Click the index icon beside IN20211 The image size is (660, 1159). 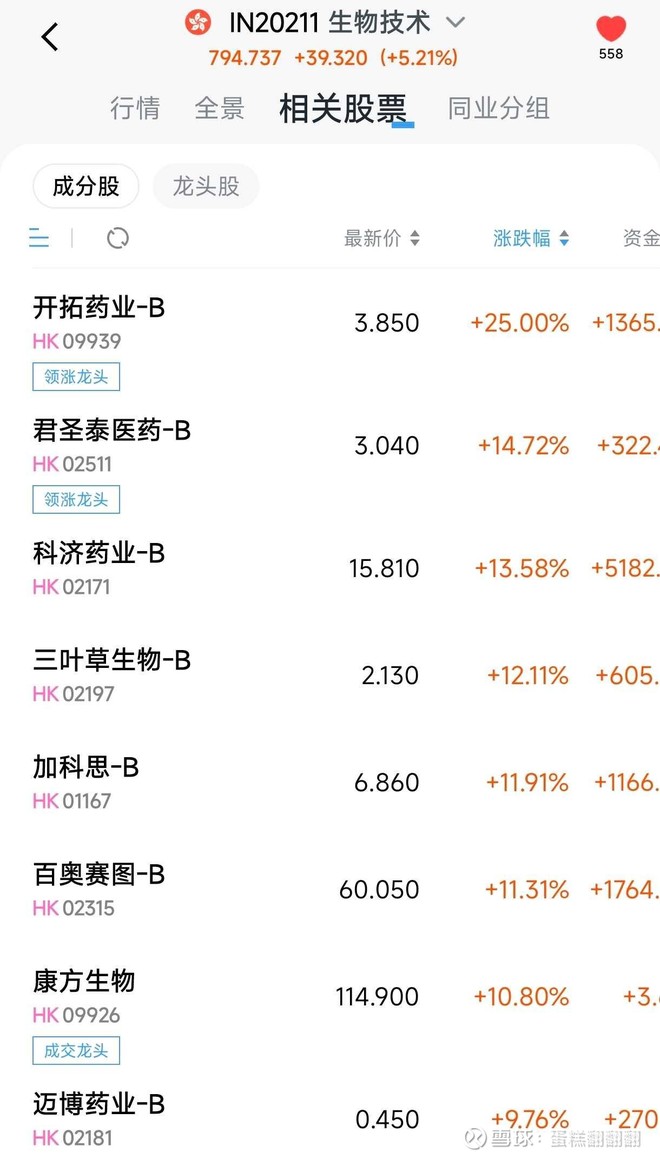point(198,21)
